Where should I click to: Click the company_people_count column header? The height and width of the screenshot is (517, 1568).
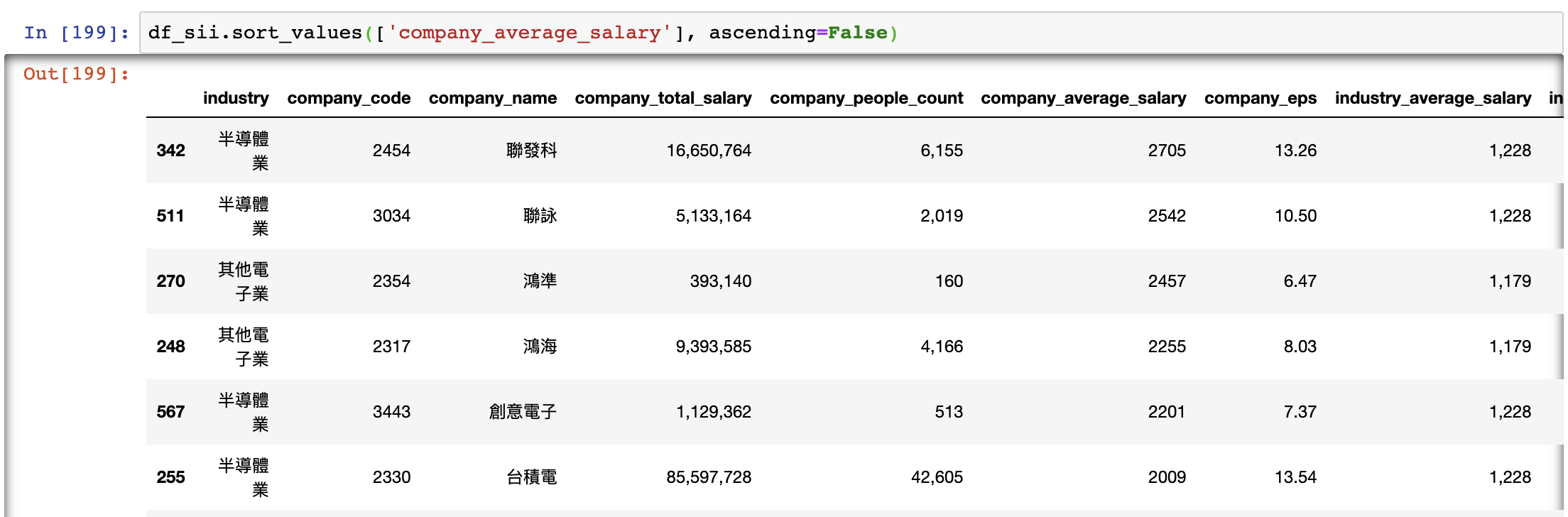866,98
